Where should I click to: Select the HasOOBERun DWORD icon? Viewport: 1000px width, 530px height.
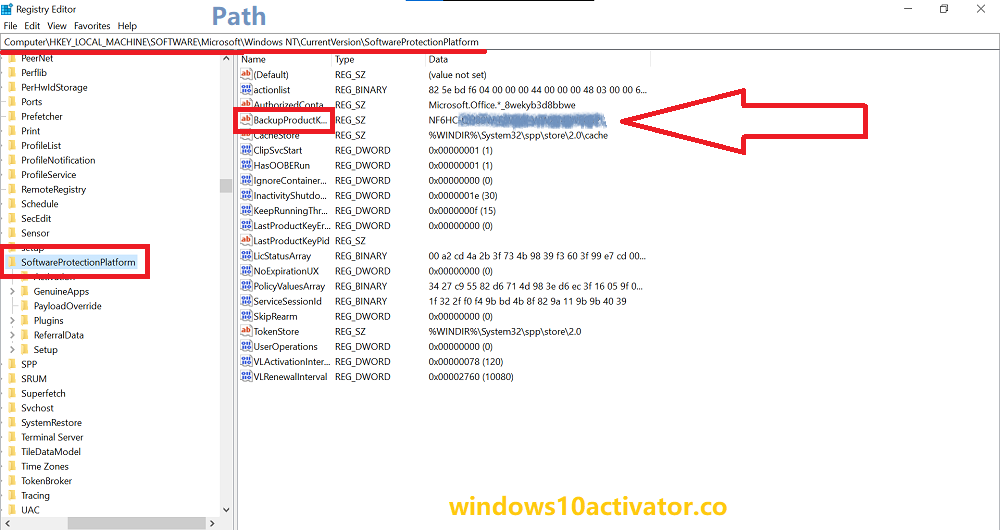[246, 165]
